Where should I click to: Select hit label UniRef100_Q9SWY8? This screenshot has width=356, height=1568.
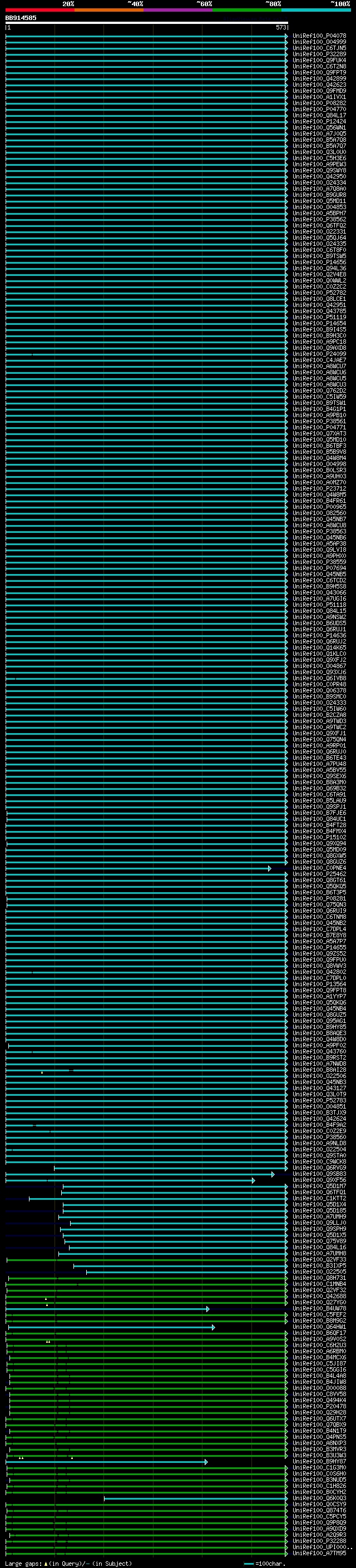[x=319, y=170]
